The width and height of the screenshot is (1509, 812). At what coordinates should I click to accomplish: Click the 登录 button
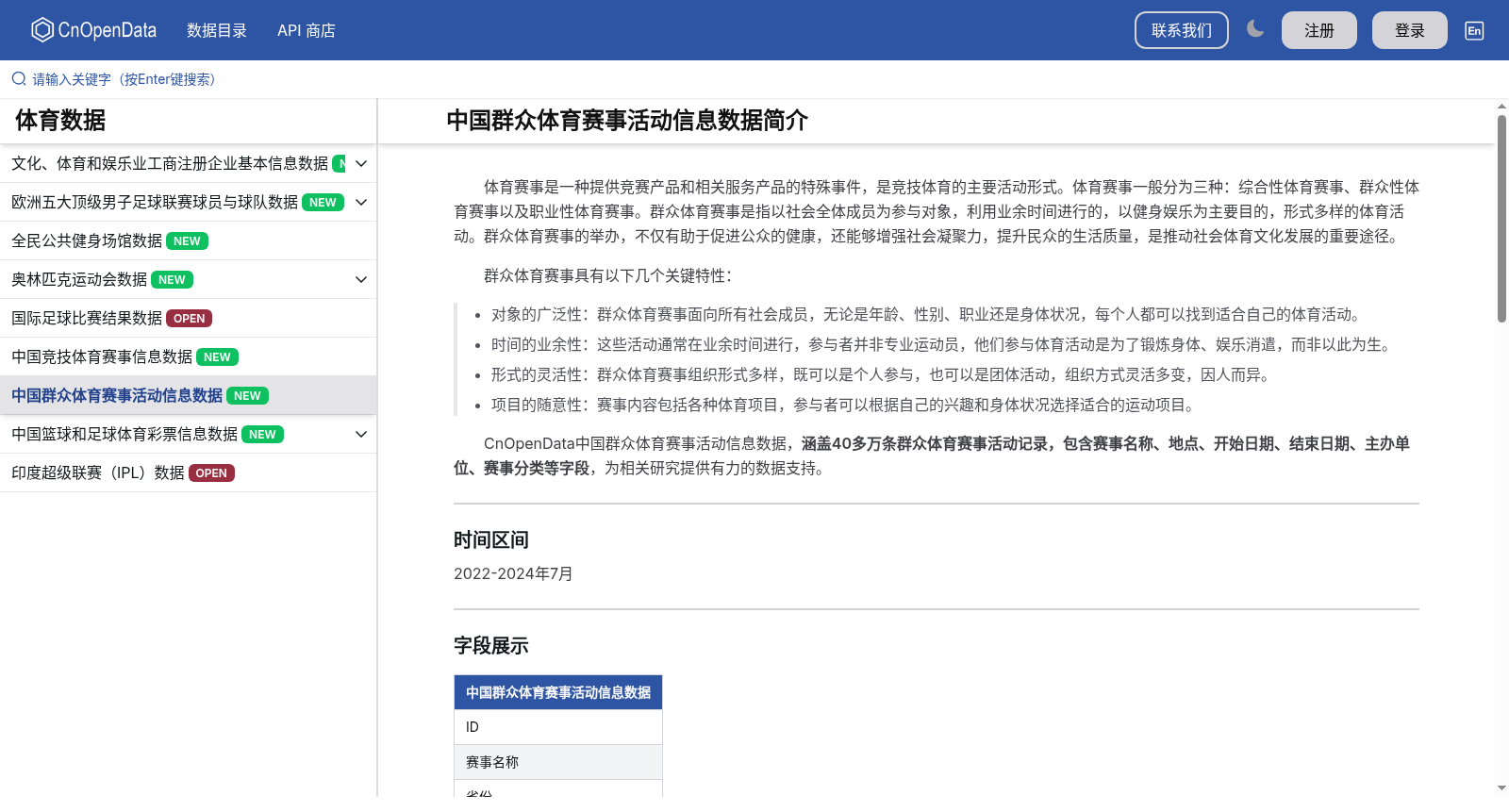(x=1410, y=30)
